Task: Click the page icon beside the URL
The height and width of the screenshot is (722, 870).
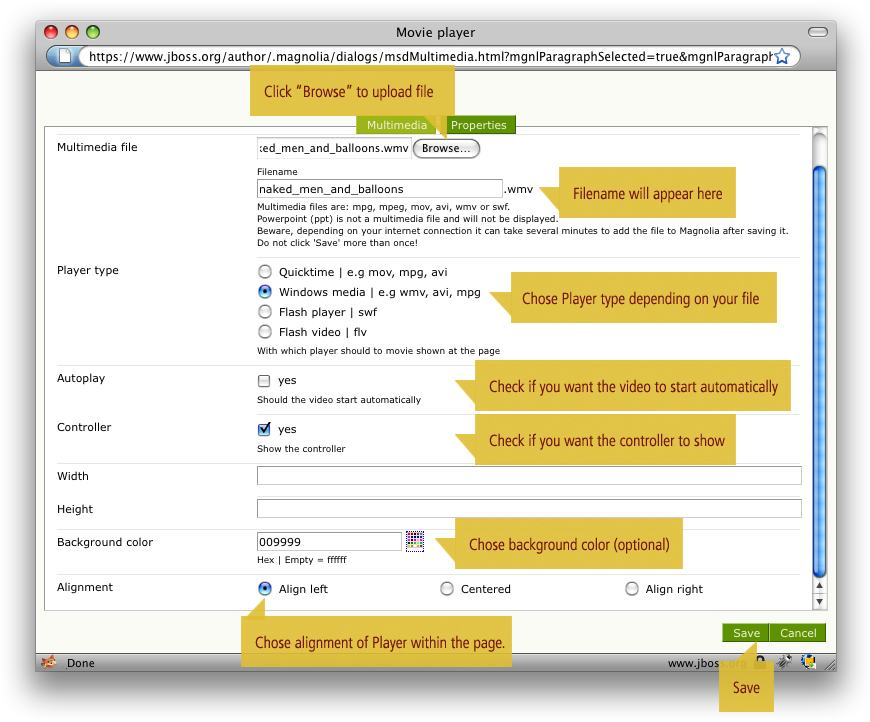Action: click(x=64, y=57)
